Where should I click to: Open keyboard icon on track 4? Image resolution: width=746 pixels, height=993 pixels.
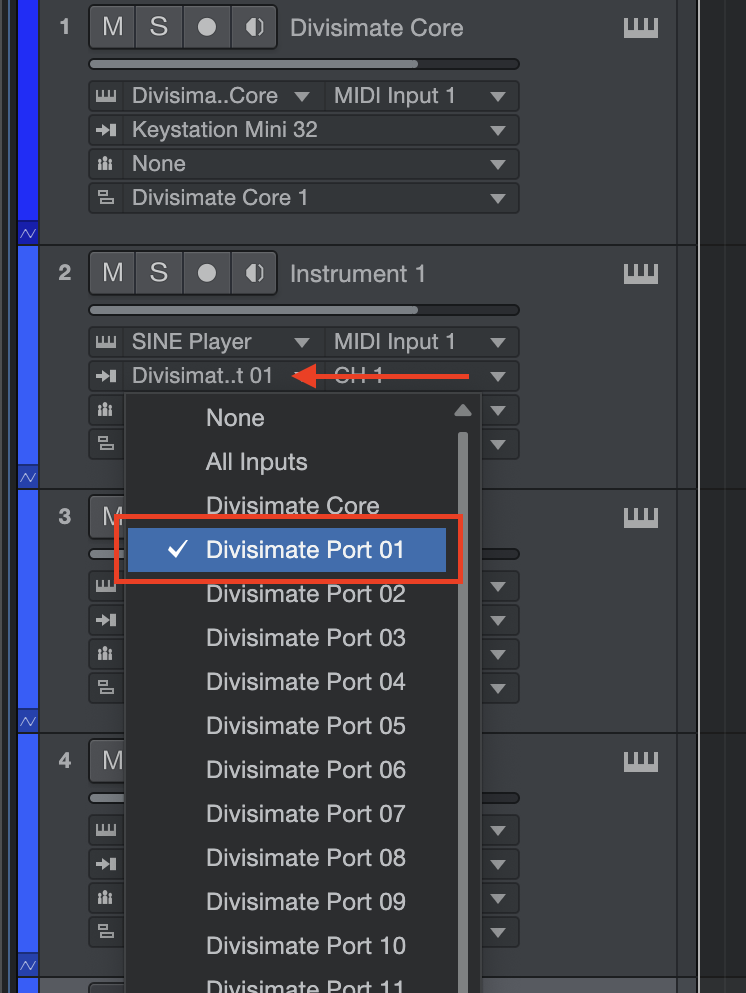641,761
